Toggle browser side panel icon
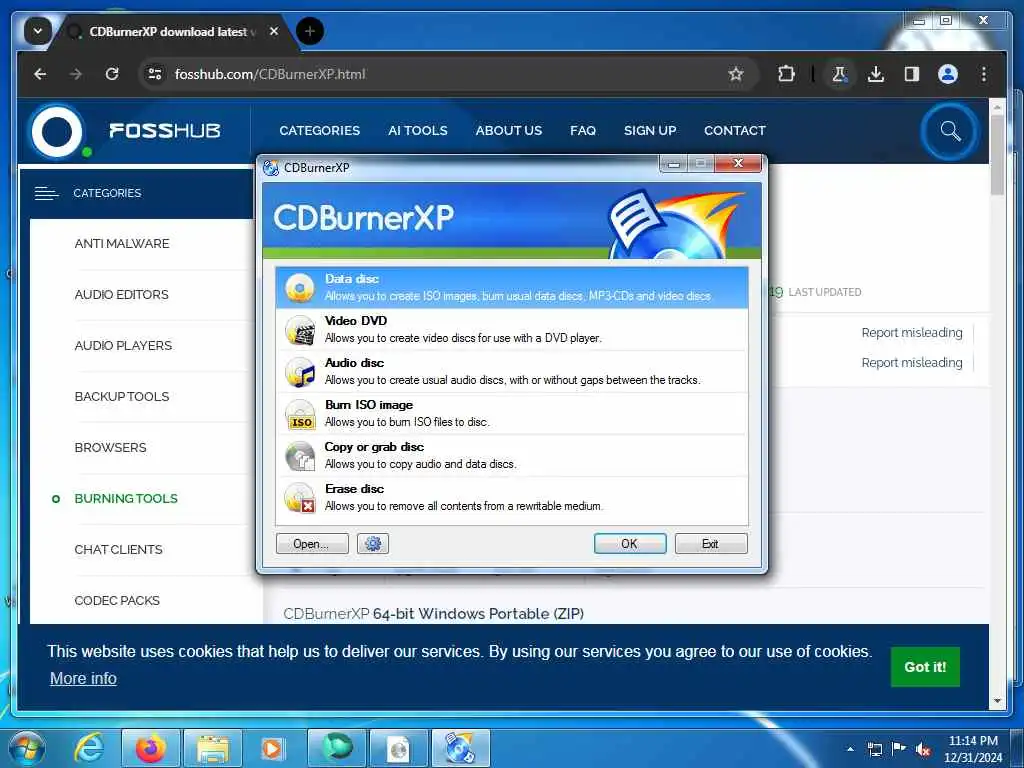 (912, 74)
